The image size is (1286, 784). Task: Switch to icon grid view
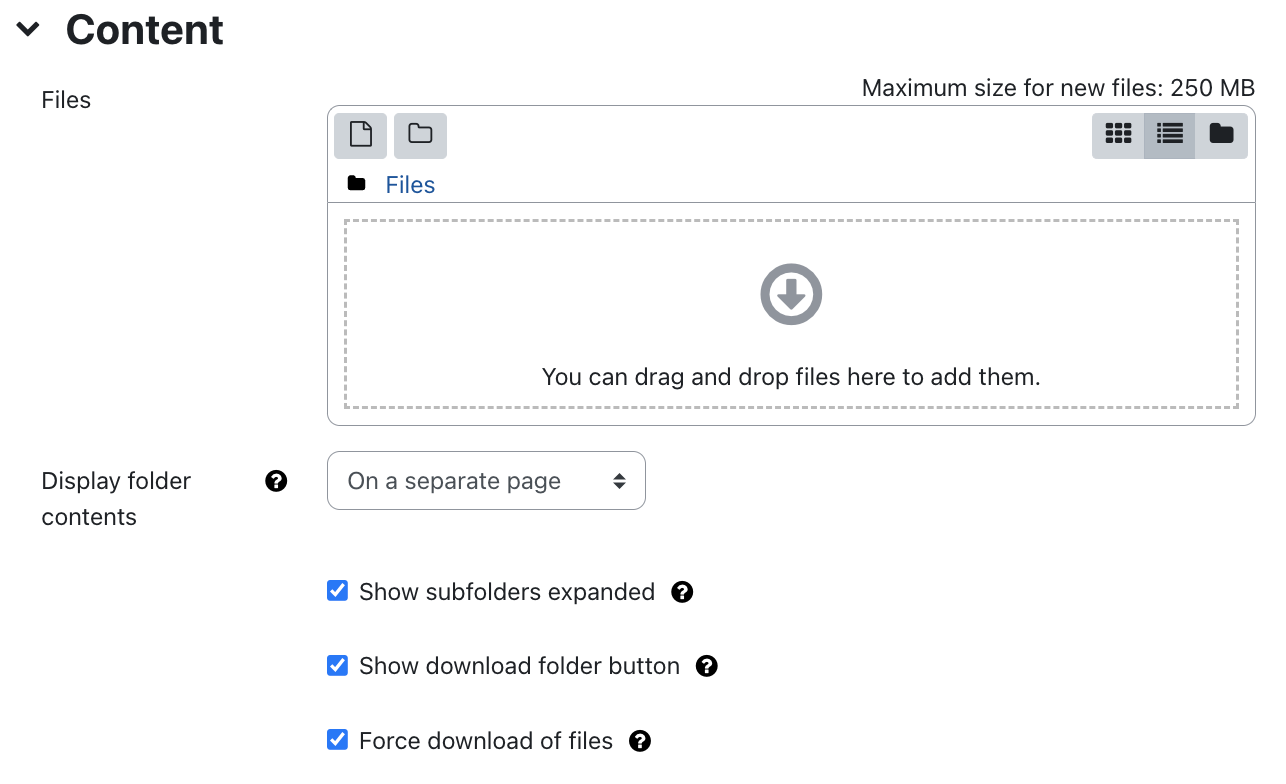coord(1118,135)
